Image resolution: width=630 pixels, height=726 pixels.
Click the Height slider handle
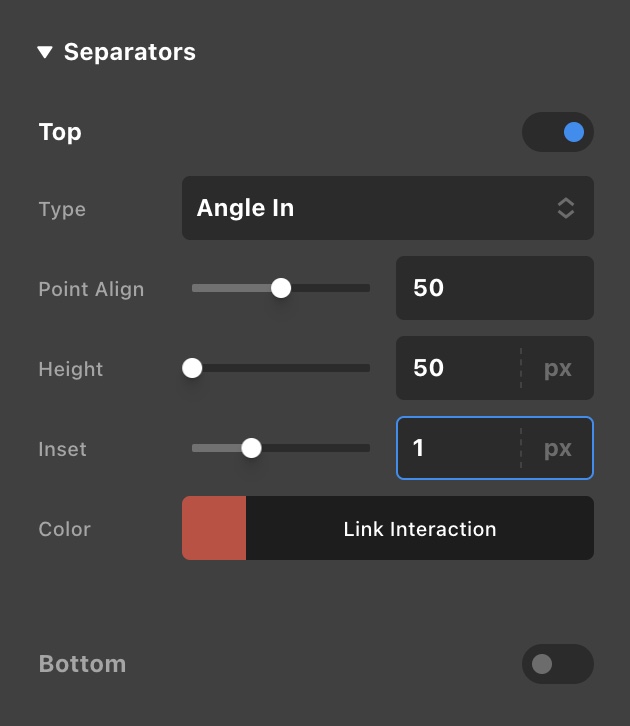pos(192,368)
